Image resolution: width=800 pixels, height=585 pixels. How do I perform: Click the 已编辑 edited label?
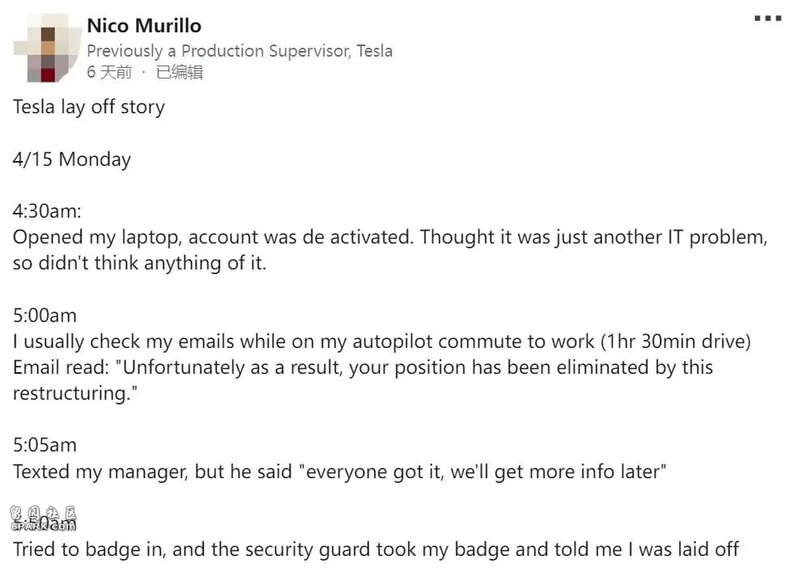pyautogui.click(x=180, y=72)
